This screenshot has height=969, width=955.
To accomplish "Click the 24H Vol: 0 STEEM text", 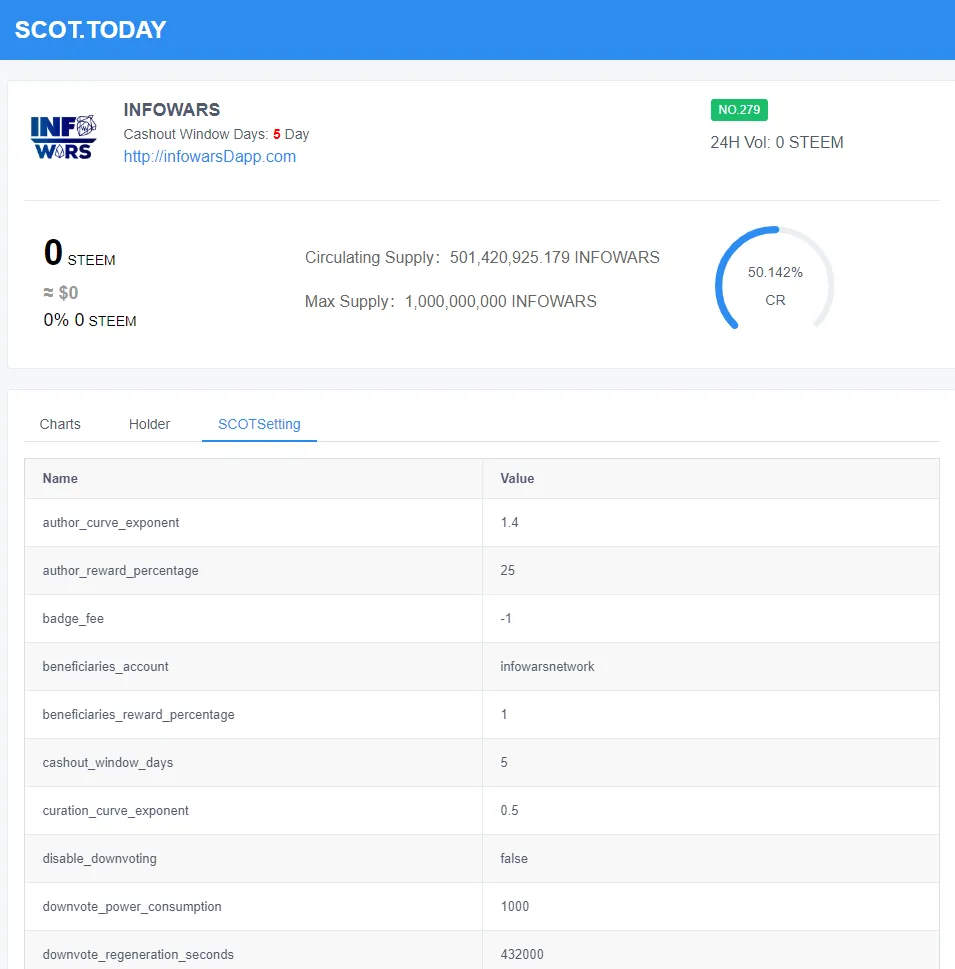I will coord(776,142).
